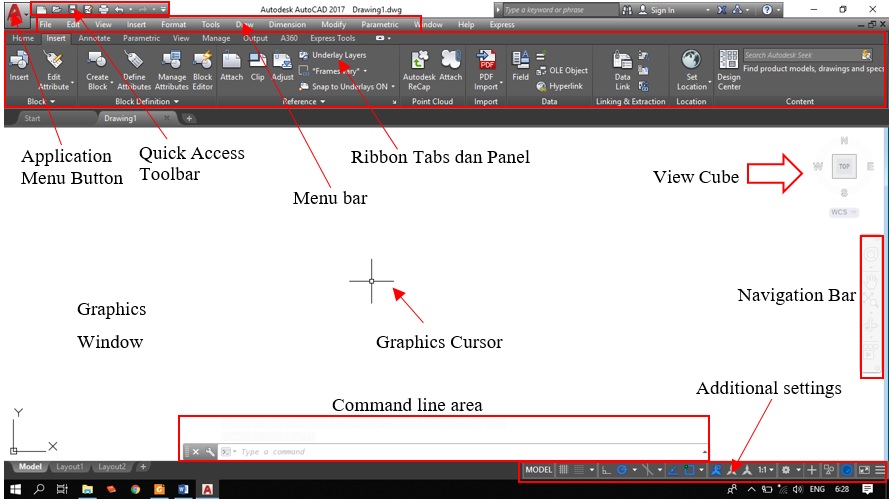This screenshot has width=889, height=503.
Task: Open the Modify menu in menu bar
Action: coord(333,24)
